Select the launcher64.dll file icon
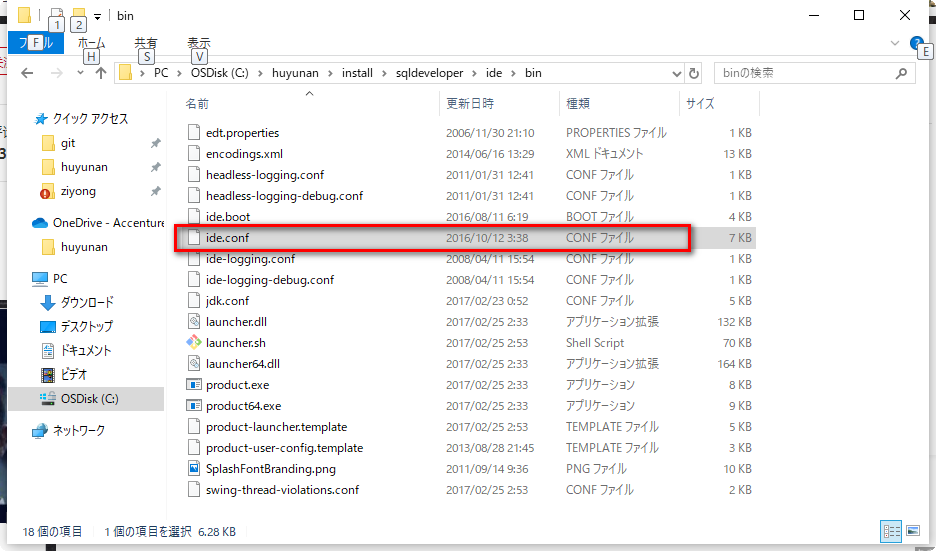This screenshot has height=551, width=936. [x=193, y=364]
